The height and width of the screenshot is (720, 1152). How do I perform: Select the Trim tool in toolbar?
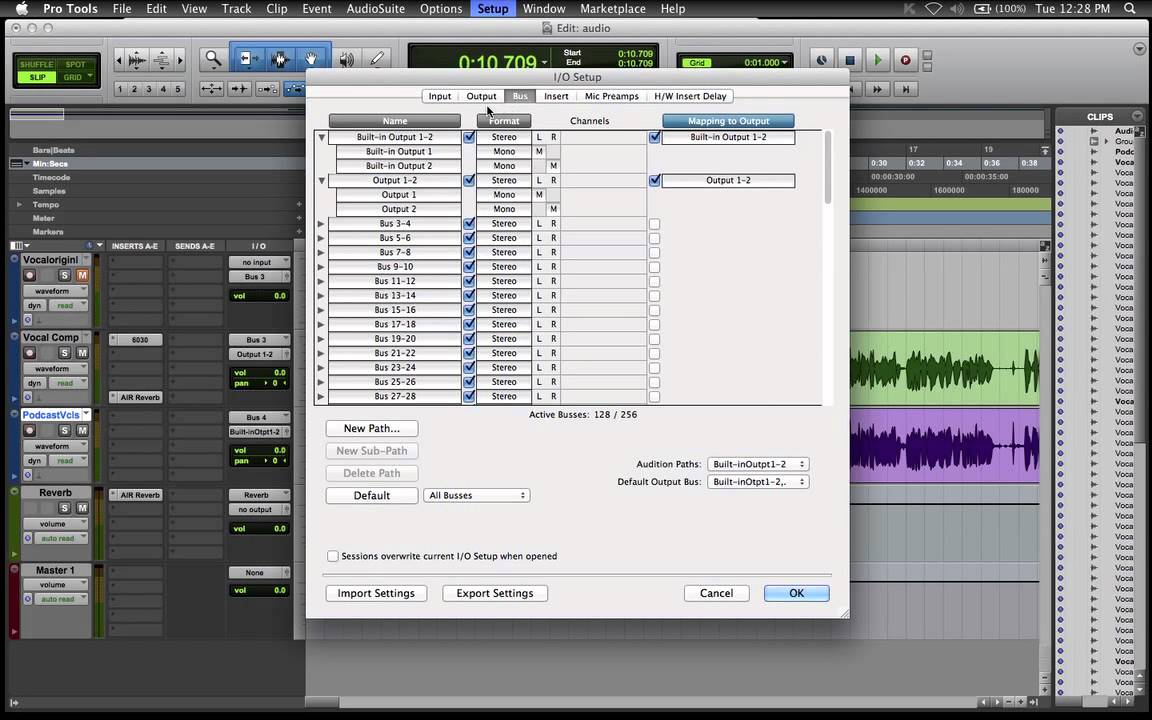pyautogui.click(x=247, y=59)
